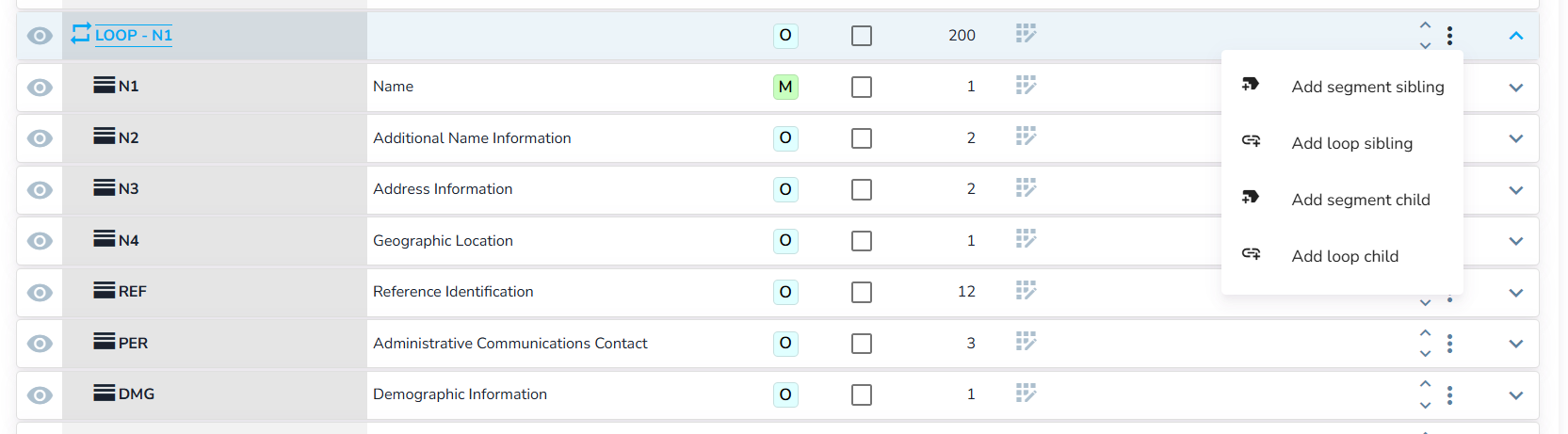Viewport: 1568px width, 434px height.
Task: Open the grid edit icon in the Name row
Action: pos(1026,86)
